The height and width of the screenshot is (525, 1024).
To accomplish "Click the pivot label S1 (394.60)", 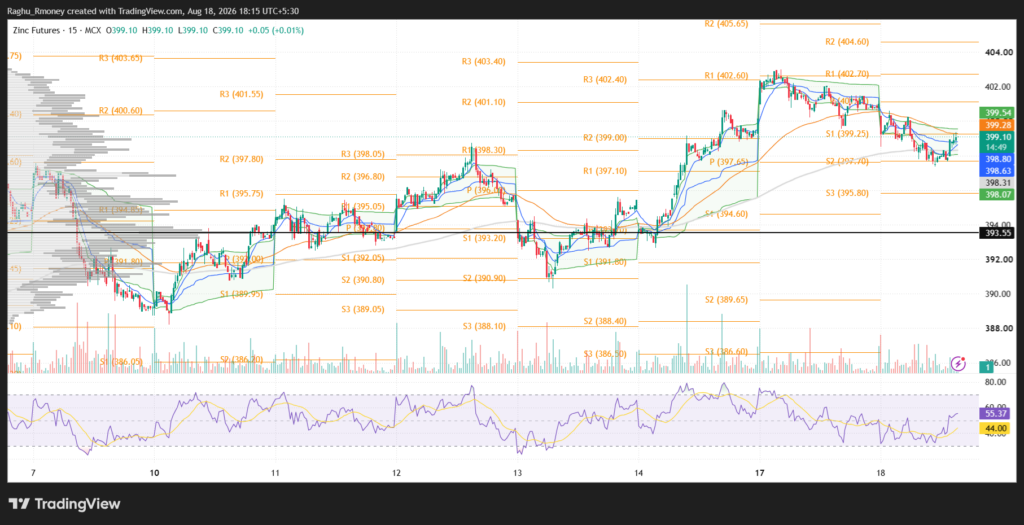I will tap(726, 214).
